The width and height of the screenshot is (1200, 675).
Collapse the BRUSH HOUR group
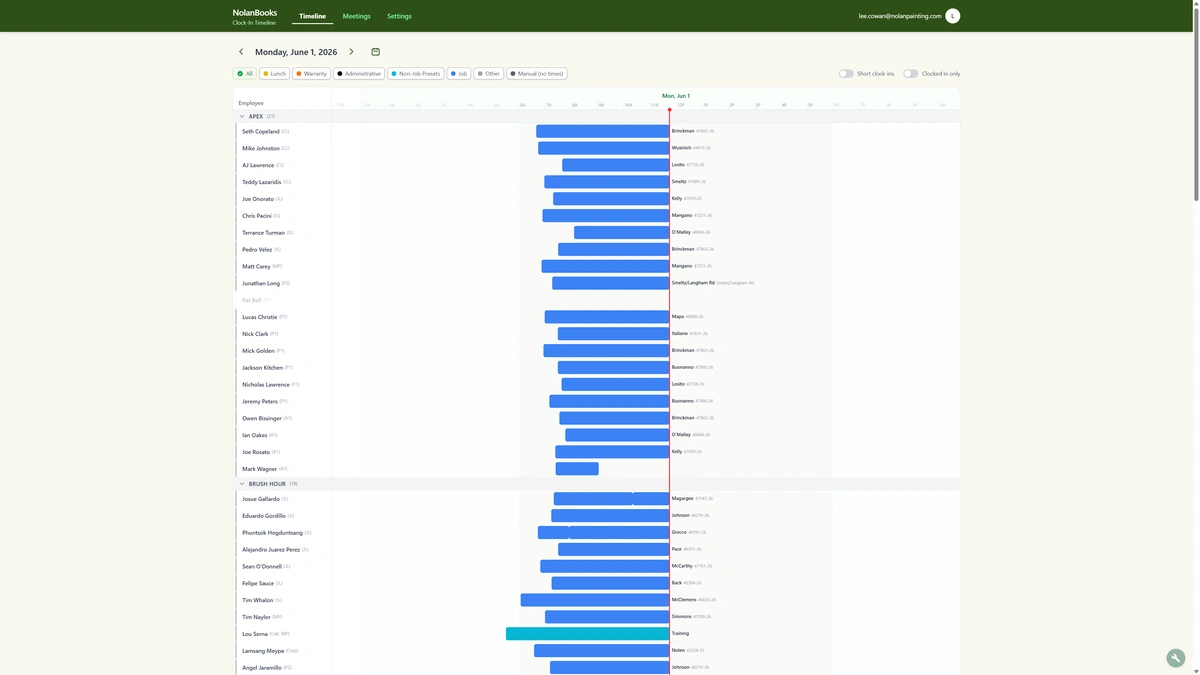[x=242, y=484]
